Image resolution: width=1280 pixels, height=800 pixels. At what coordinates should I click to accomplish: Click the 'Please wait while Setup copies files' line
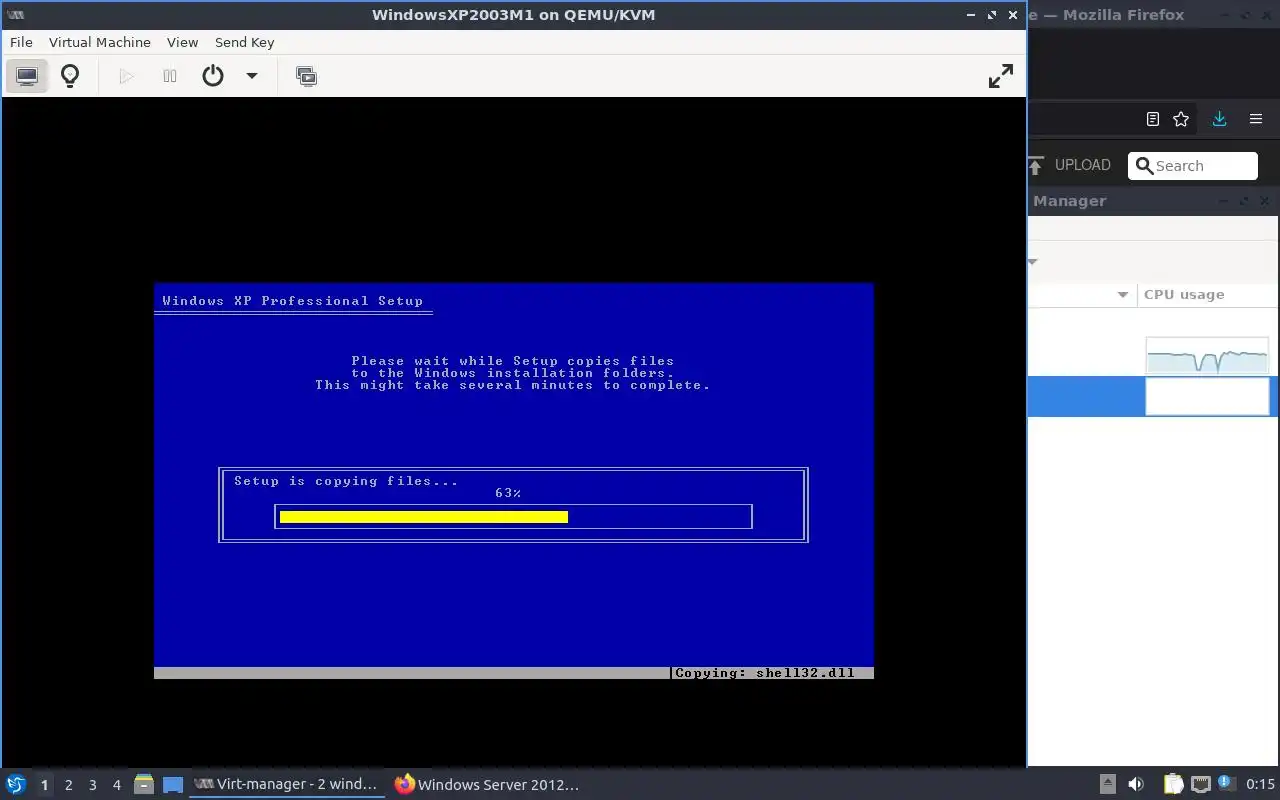click(513, 361)
